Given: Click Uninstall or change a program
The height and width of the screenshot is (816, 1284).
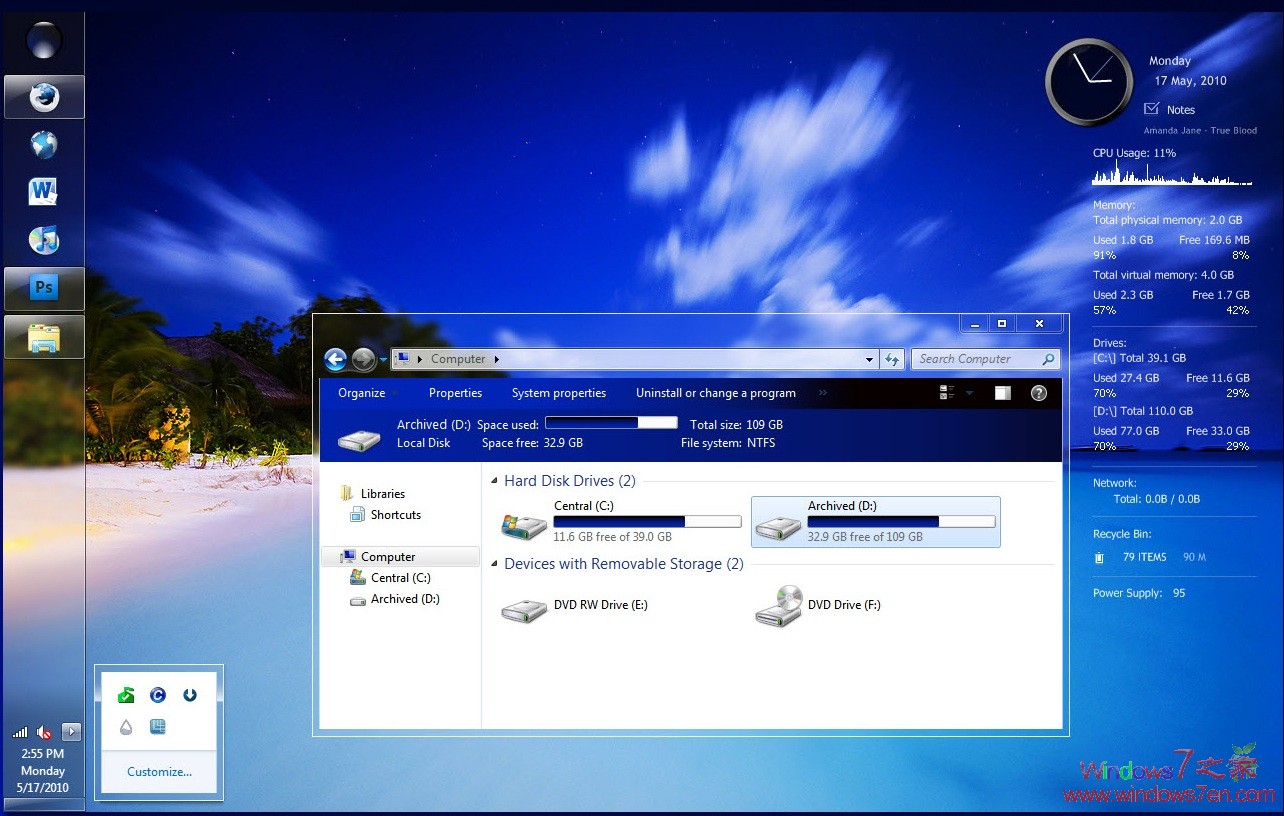Looking at the screenshot, I should pos(715,393).
